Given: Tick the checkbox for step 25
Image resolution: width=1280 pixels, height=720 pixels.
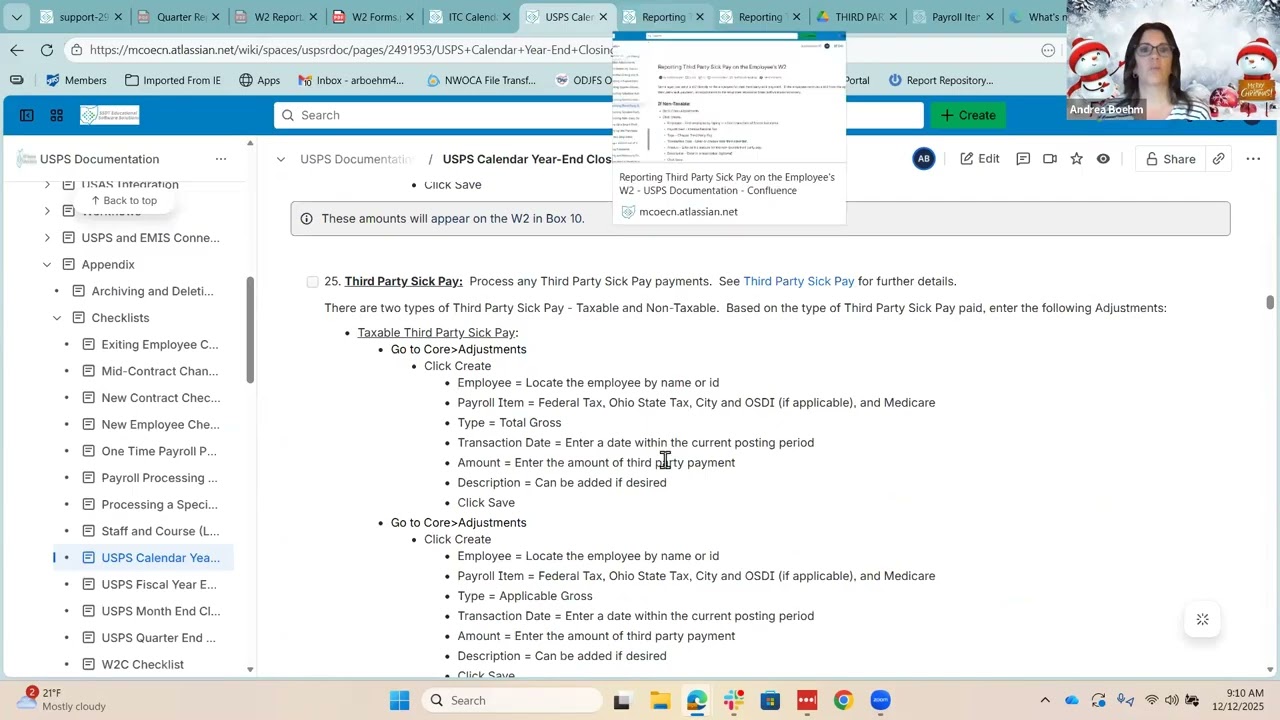Looking at the screenshot, I should tap(313, 282).
